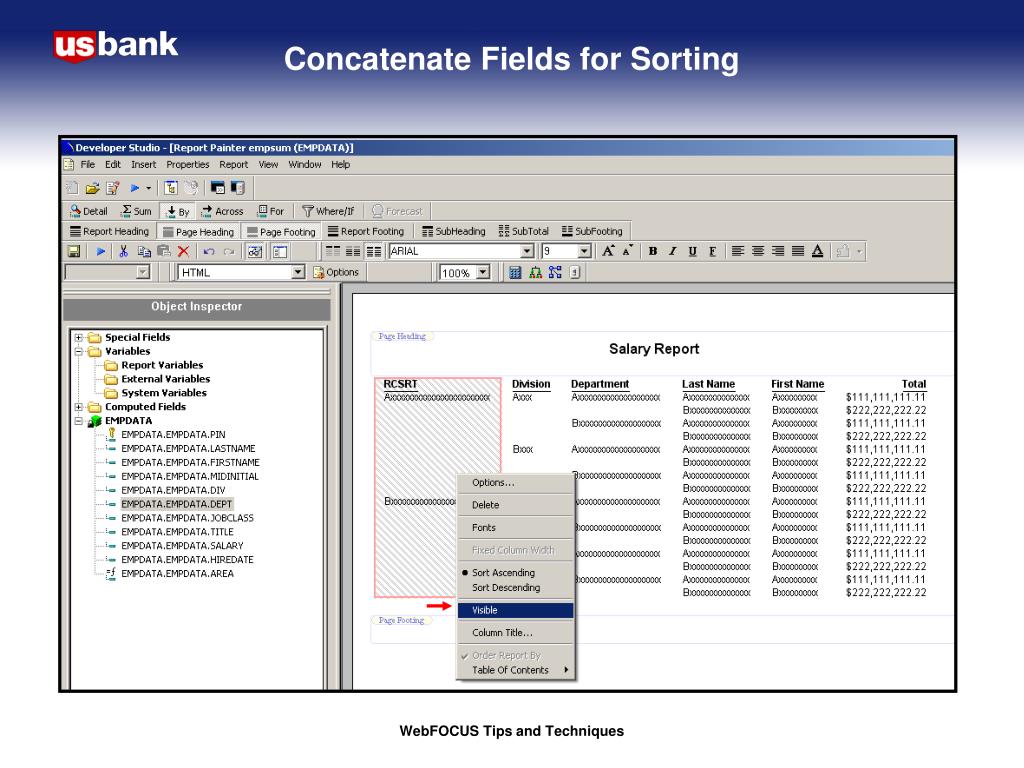1024x768 pixels.
Task: Click the calculator grid icon next to zoom box
Action: (515, 272)
